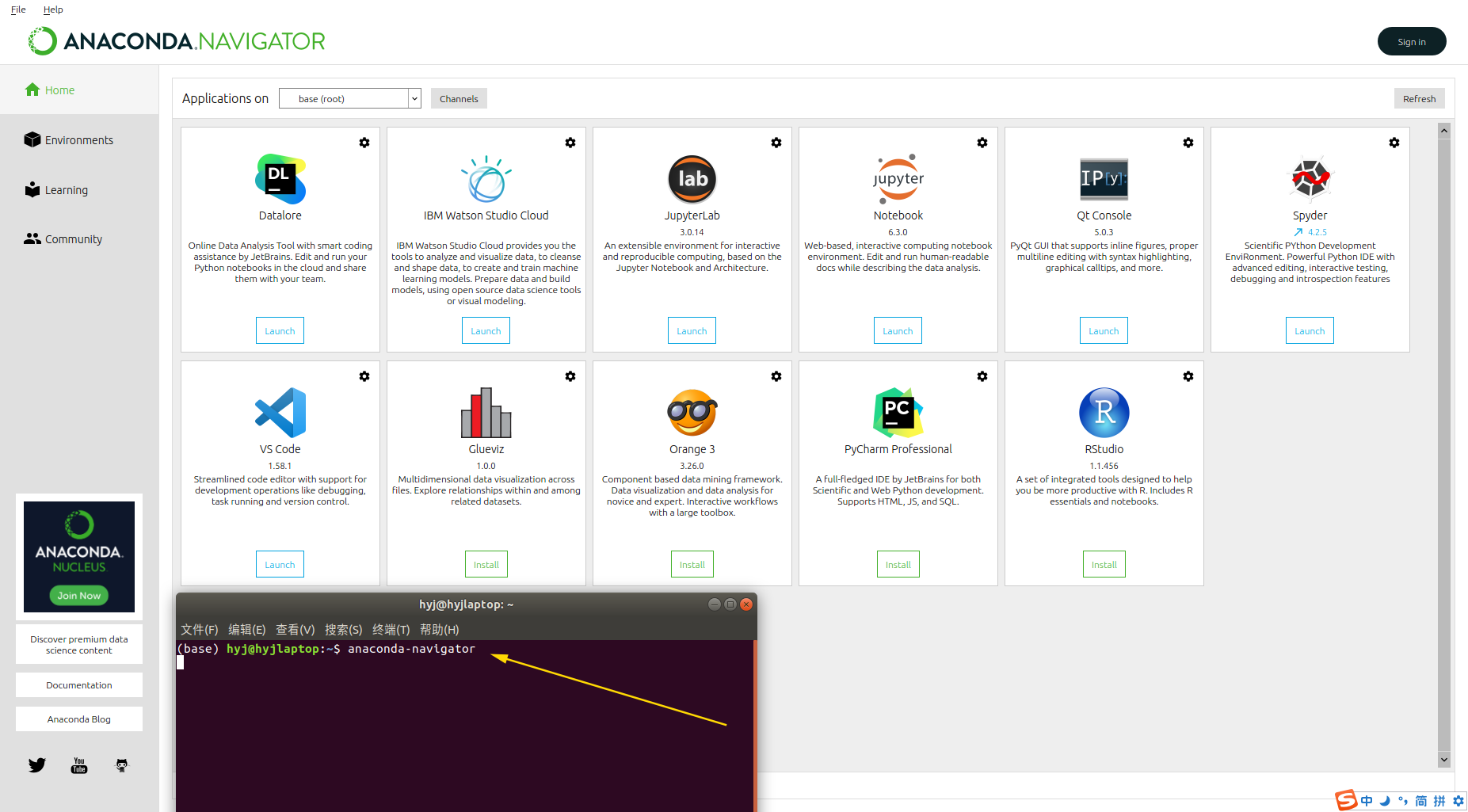This screenshot has width=1468, height=812.
Task: Open settings gear on Notebook card
Action: 982,143
